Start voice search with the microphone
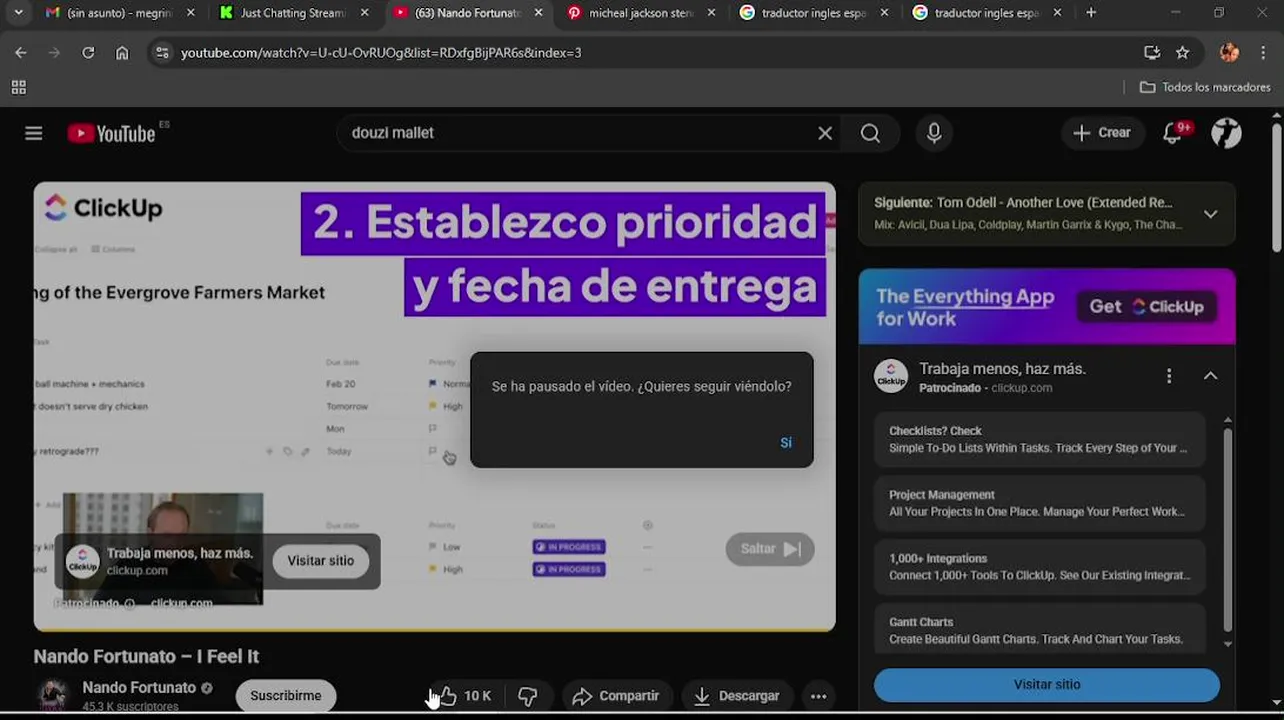 [934, 133]
